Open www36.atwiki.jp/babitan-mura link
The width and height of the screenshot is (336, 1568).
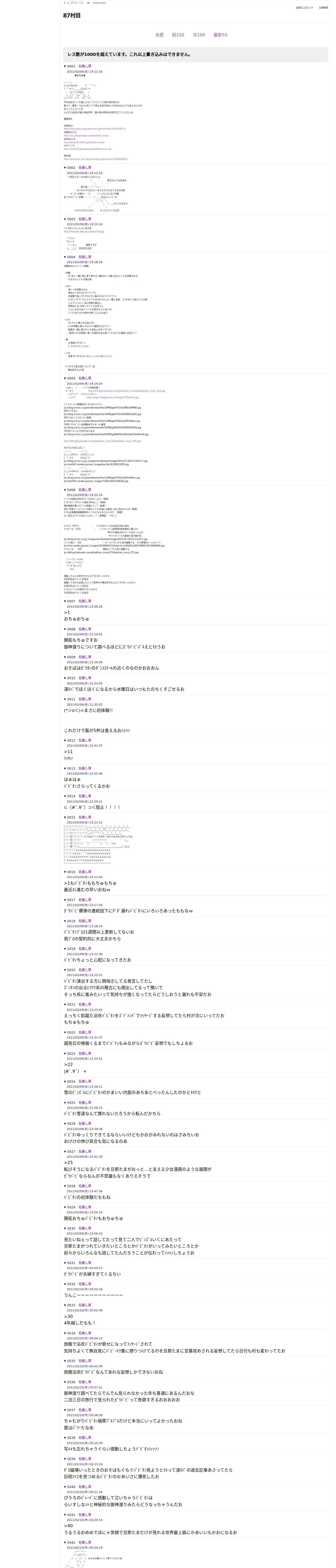coord(84,142)
